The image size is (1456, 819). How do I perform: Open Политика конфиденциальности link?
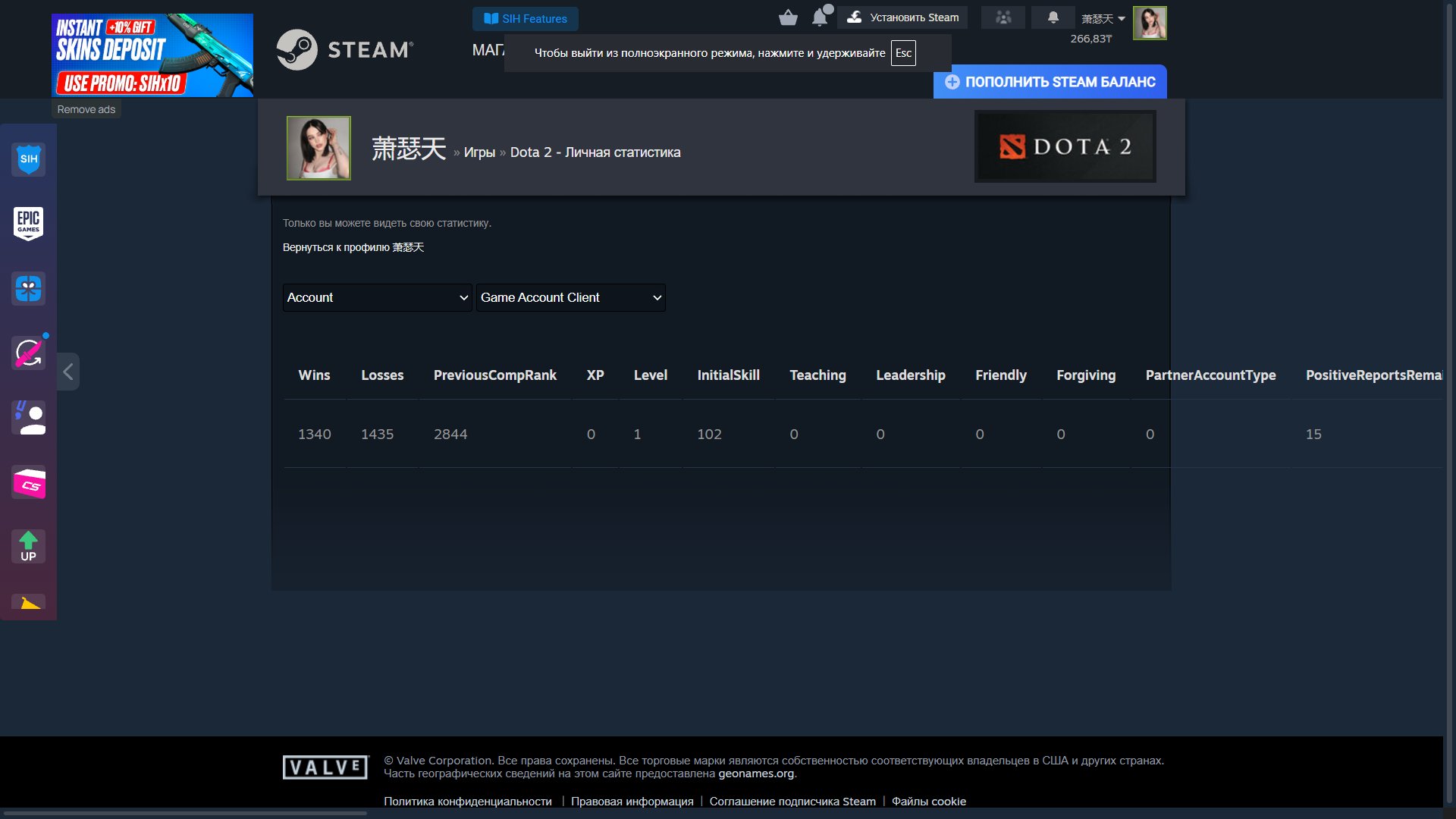click(x=468, y=802)
